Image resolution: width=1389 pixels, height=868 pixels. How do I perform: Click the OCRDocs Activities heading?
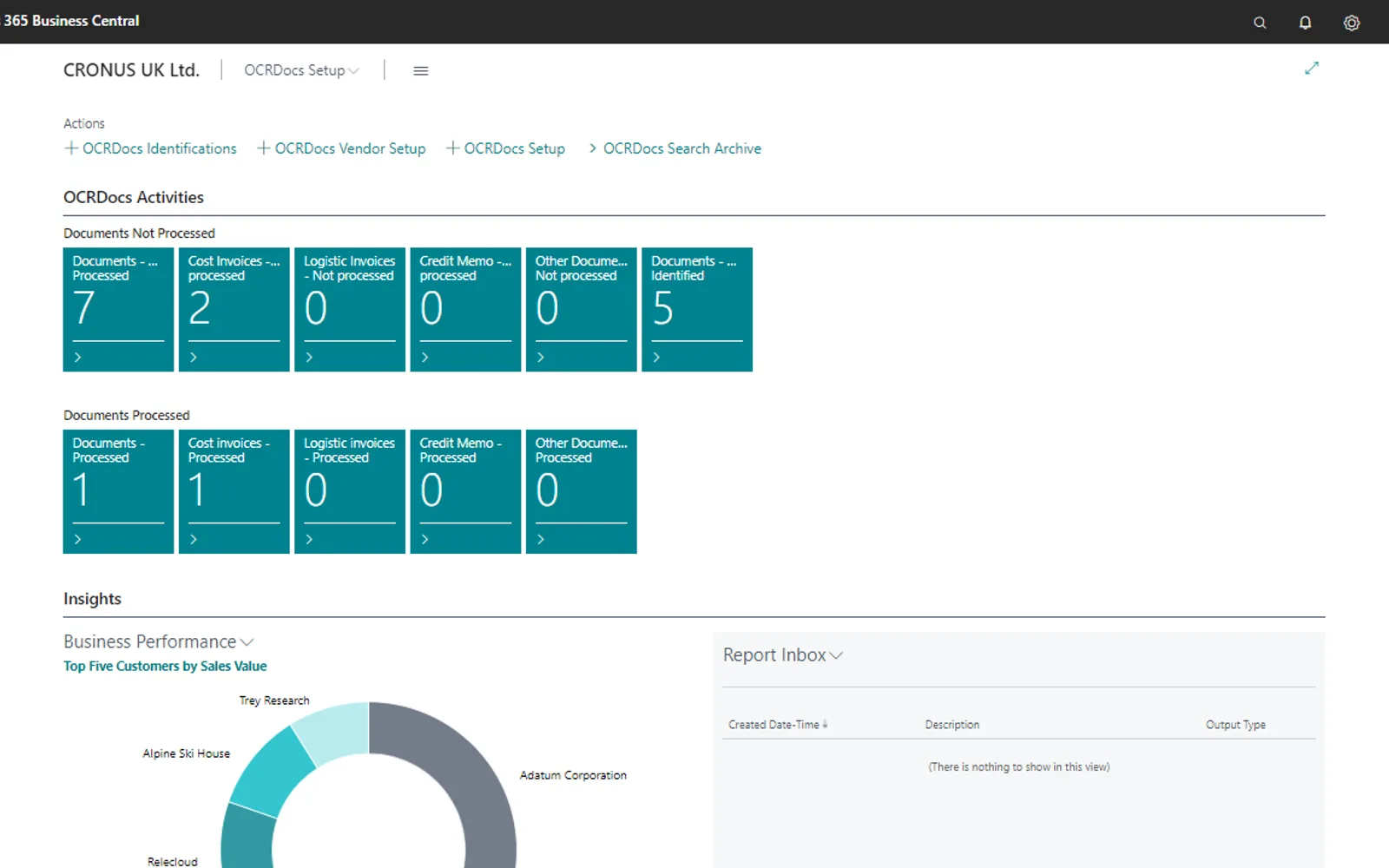(x=134, y=197)
